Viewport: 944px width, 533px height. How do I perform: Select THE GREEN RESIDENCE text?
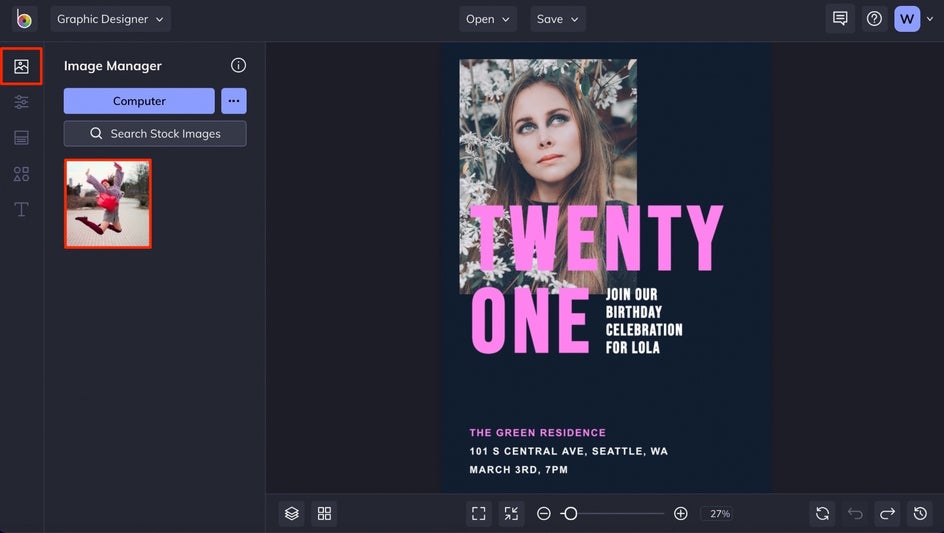[x=538, y=432]
